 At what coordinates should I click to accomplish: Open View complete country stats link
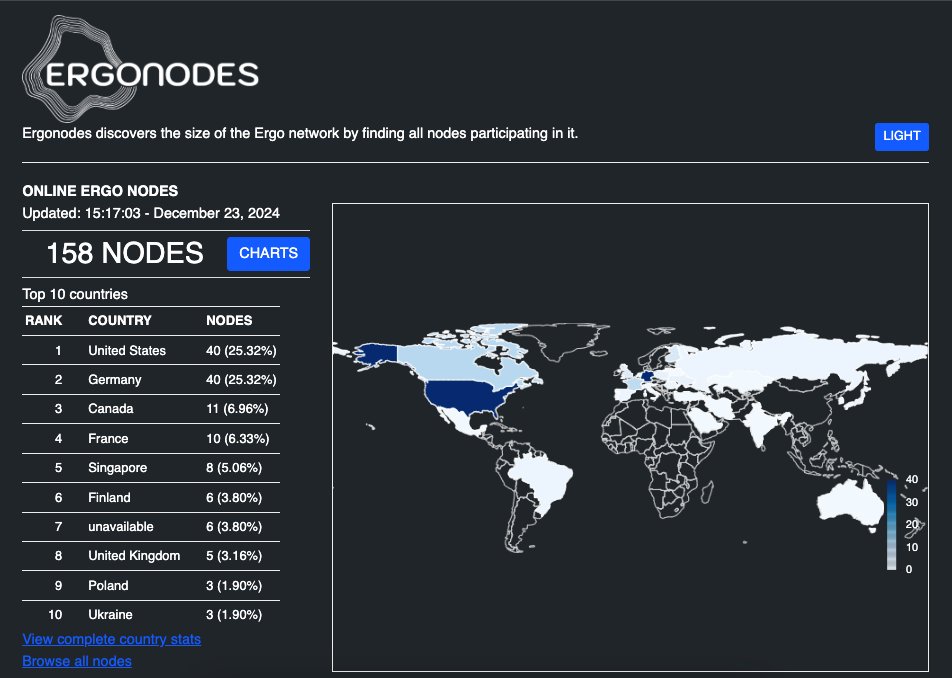[x=112, y=639]
